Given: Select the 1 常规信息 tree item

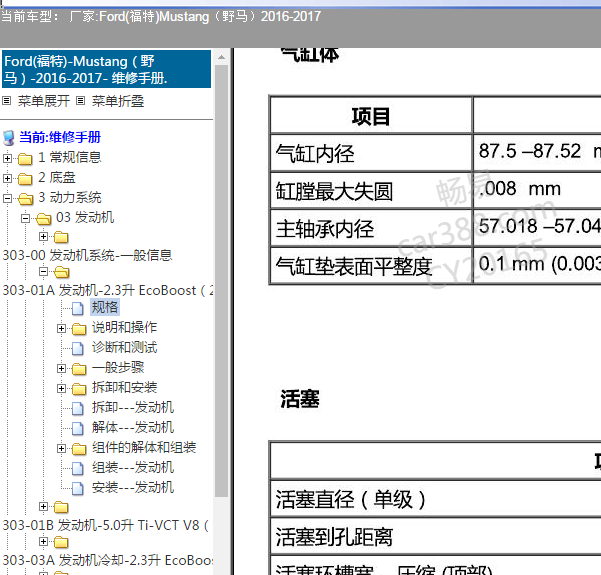Looking at the screenshot, I should click(69, 157).
